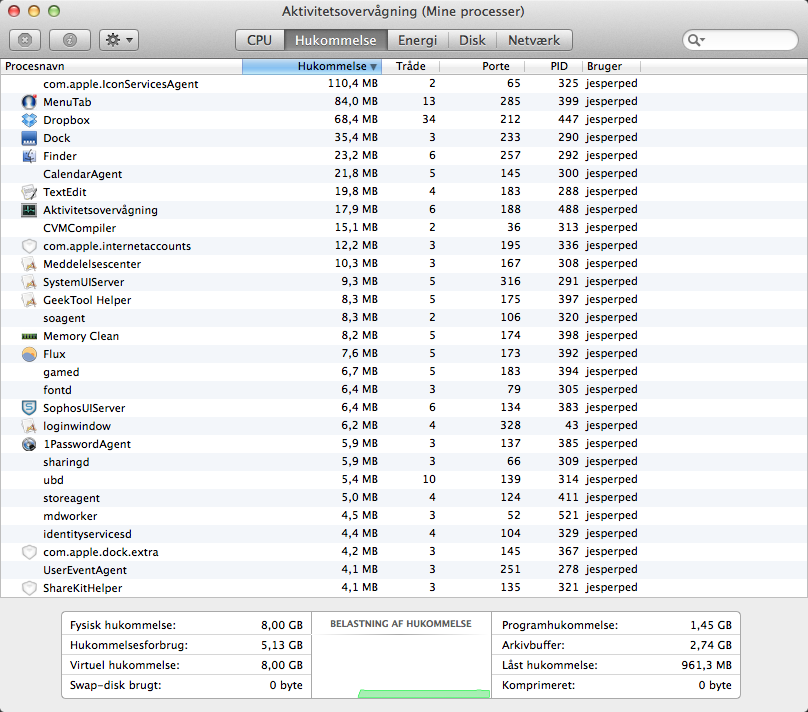The image size is (808, 712).
Task: Click the green memory pressure graph
Action: 424,693
